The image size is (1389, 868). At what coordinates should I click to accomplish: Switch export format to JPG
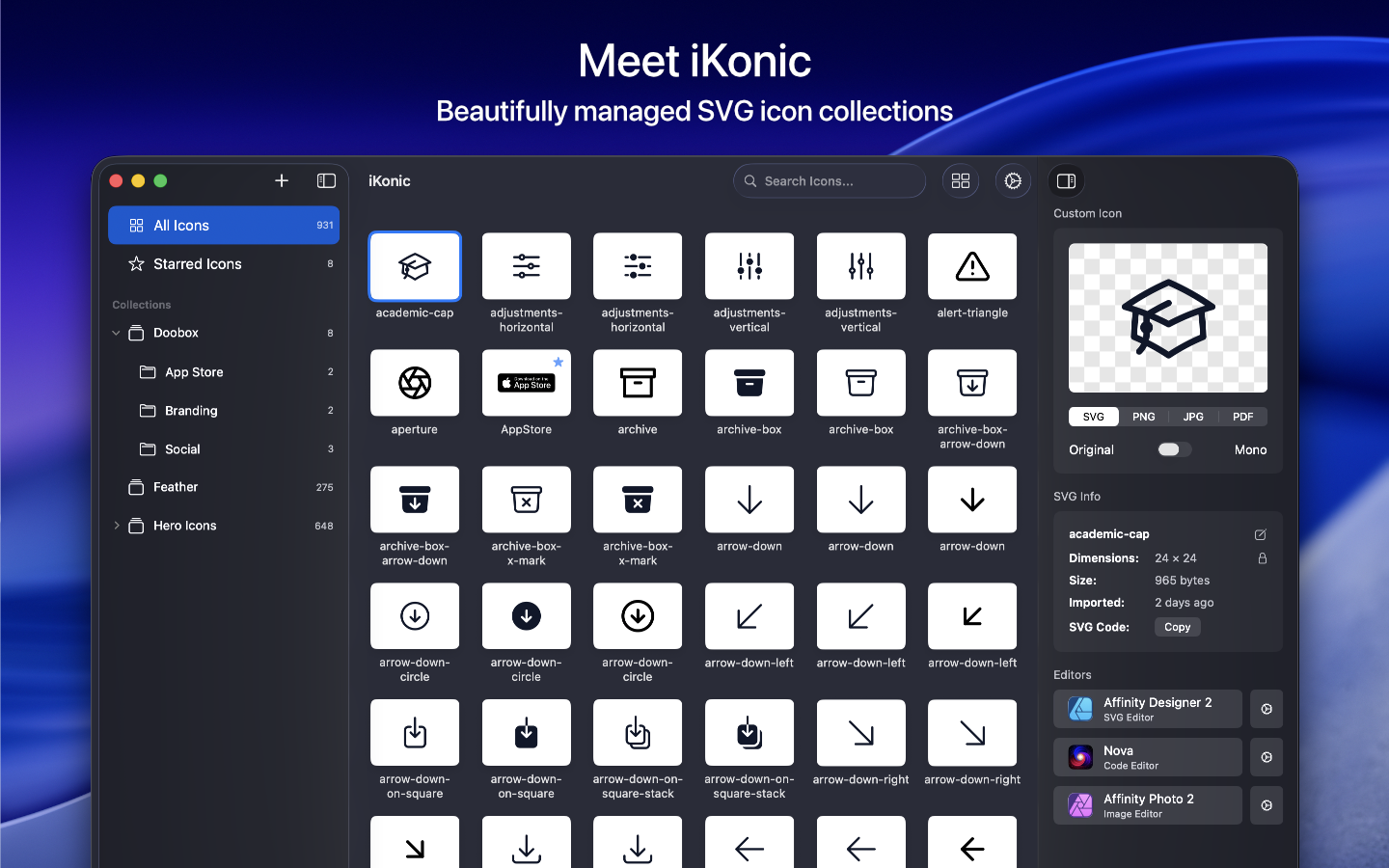pyautogui.click(x=1193, y=417)
